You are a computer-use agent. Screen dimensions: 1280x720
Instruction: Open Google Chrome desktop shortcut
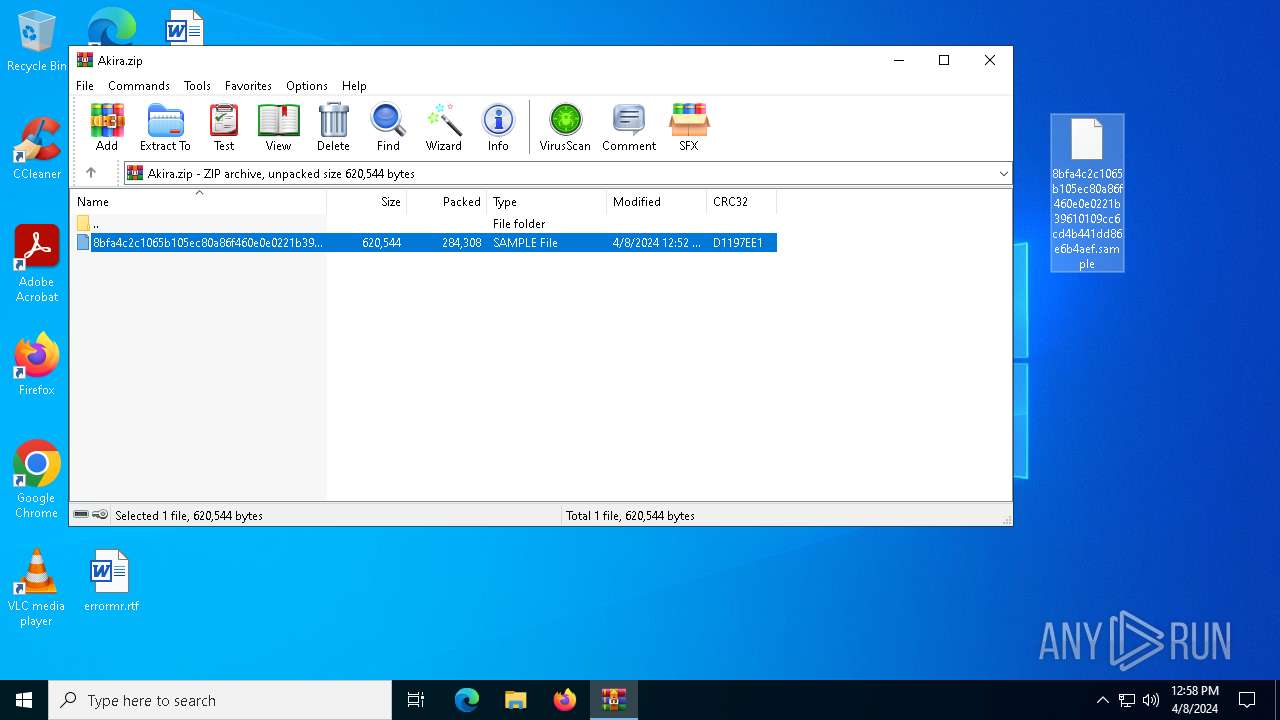click(x=37, y=480)
